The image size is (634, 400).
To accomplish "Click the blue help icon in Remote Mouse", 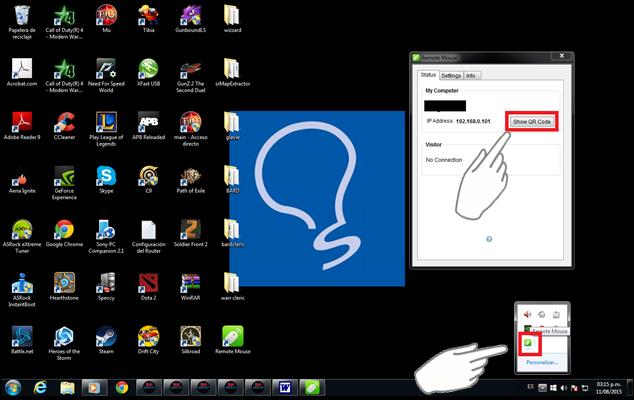I will click(489, 239).
